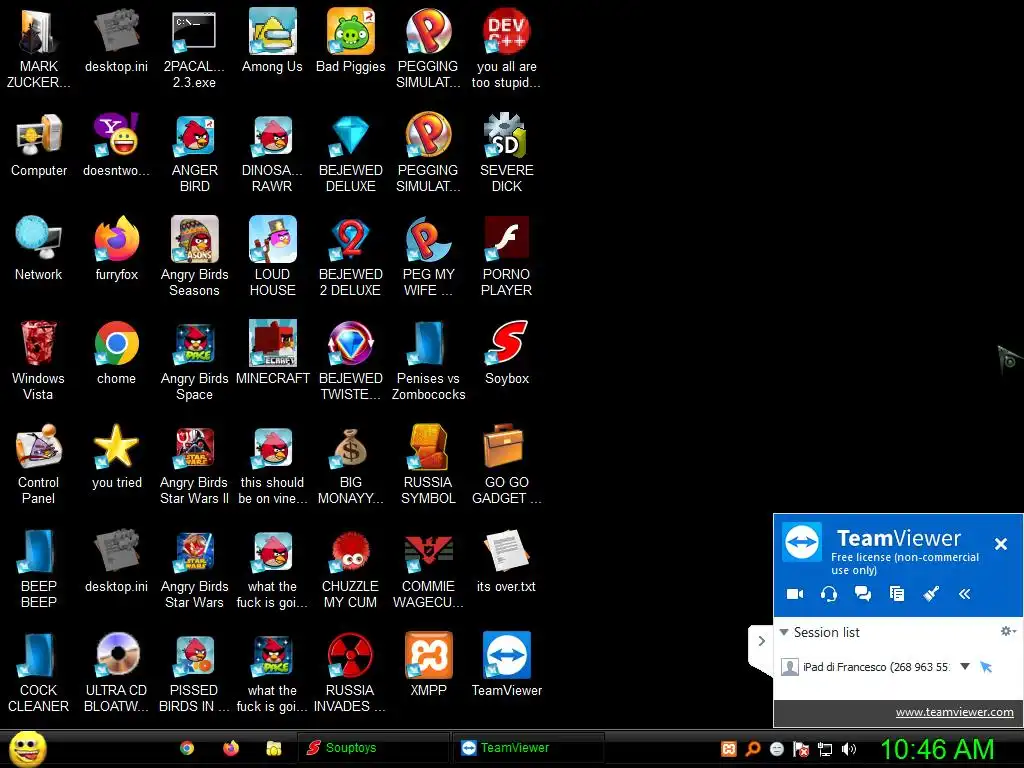Select the Among Us desktop icon

[x=272, y=40]
